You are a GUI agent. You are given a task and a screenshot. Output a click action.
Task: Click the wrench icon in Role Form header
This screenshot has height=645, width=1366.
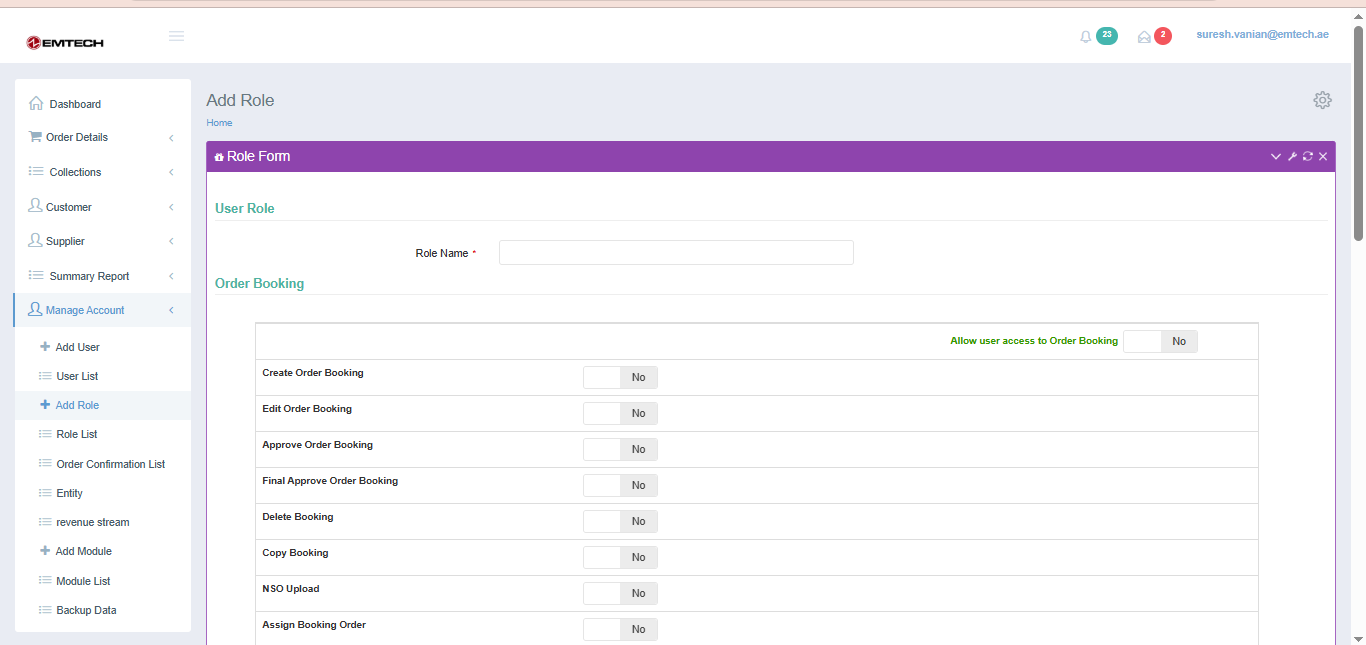pos(1292,157)
